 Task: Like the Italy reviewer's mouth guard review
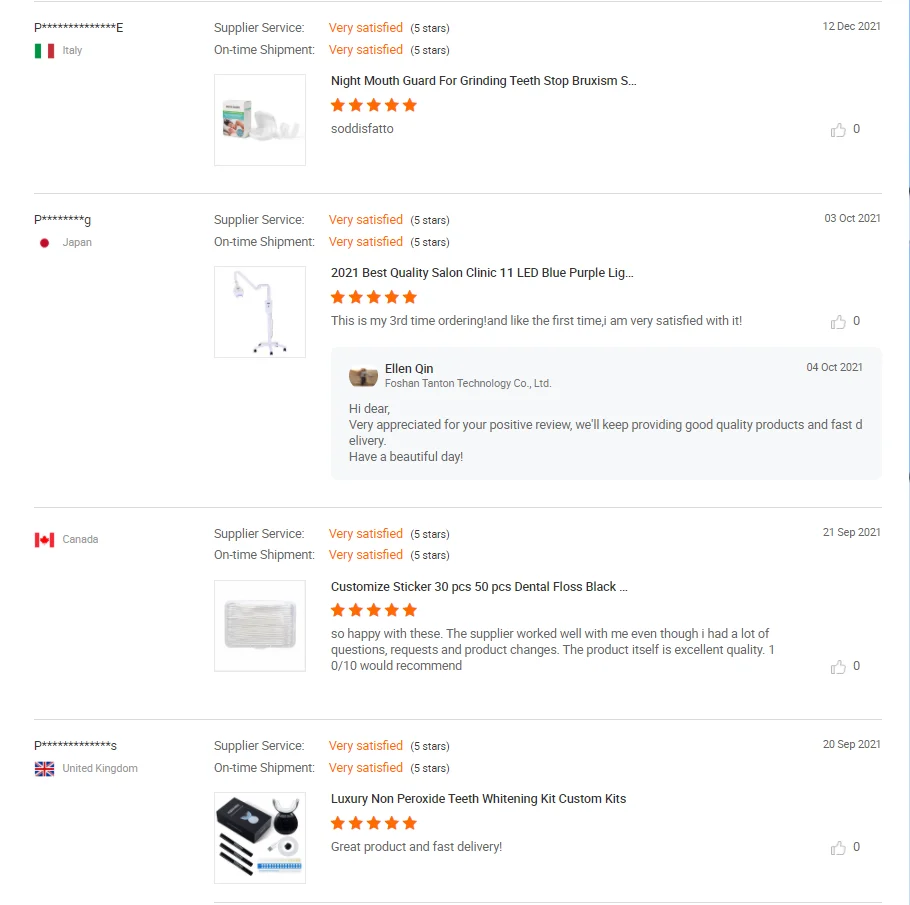838,130
